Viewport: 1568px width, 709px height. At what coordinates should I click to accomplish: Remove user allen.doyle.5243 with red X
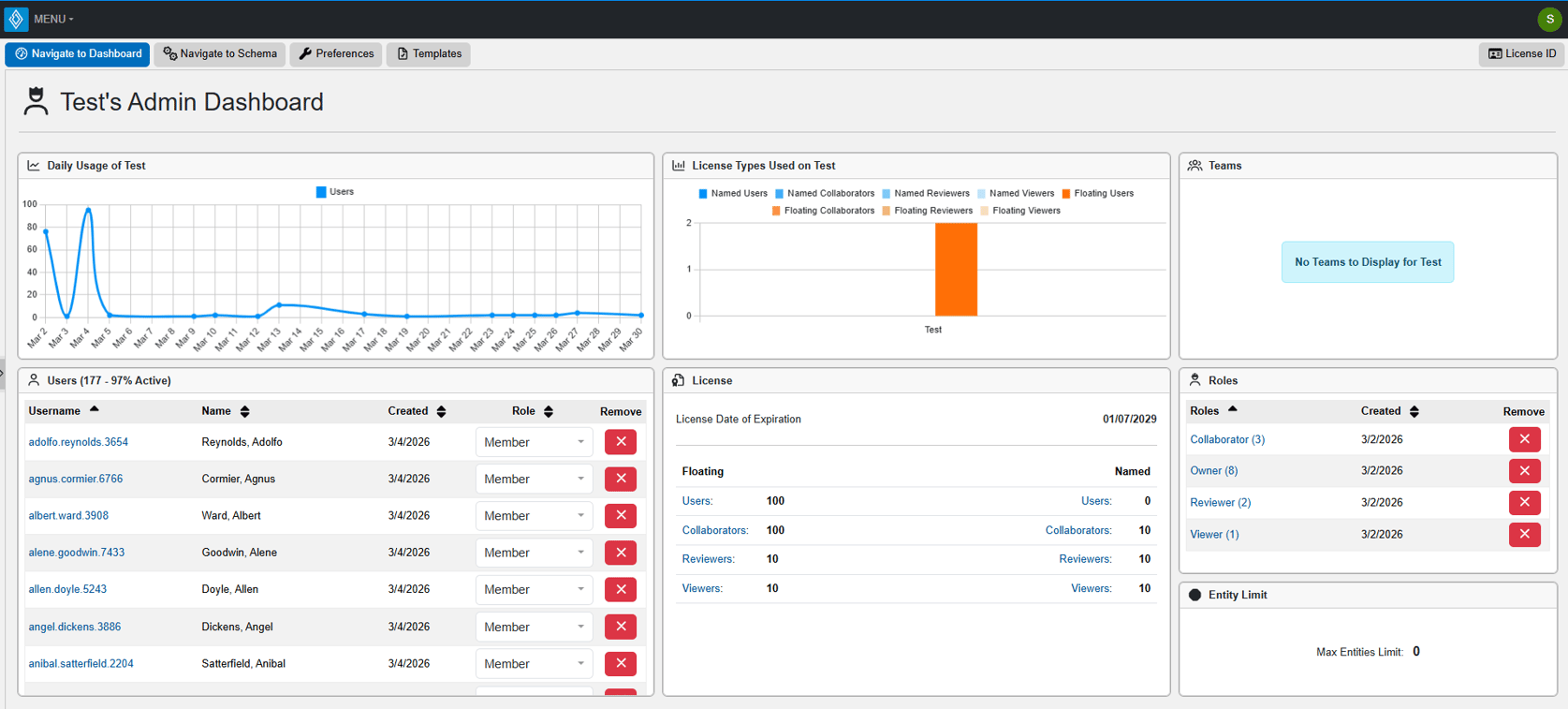point(621,589)
